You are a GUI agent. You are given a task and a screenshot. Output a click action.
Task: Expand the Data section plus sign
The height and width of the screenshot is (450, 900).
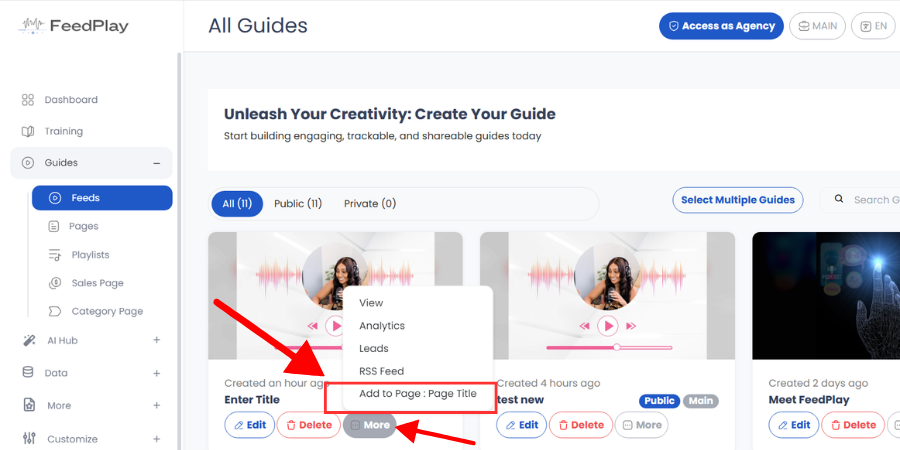point(156,373)
